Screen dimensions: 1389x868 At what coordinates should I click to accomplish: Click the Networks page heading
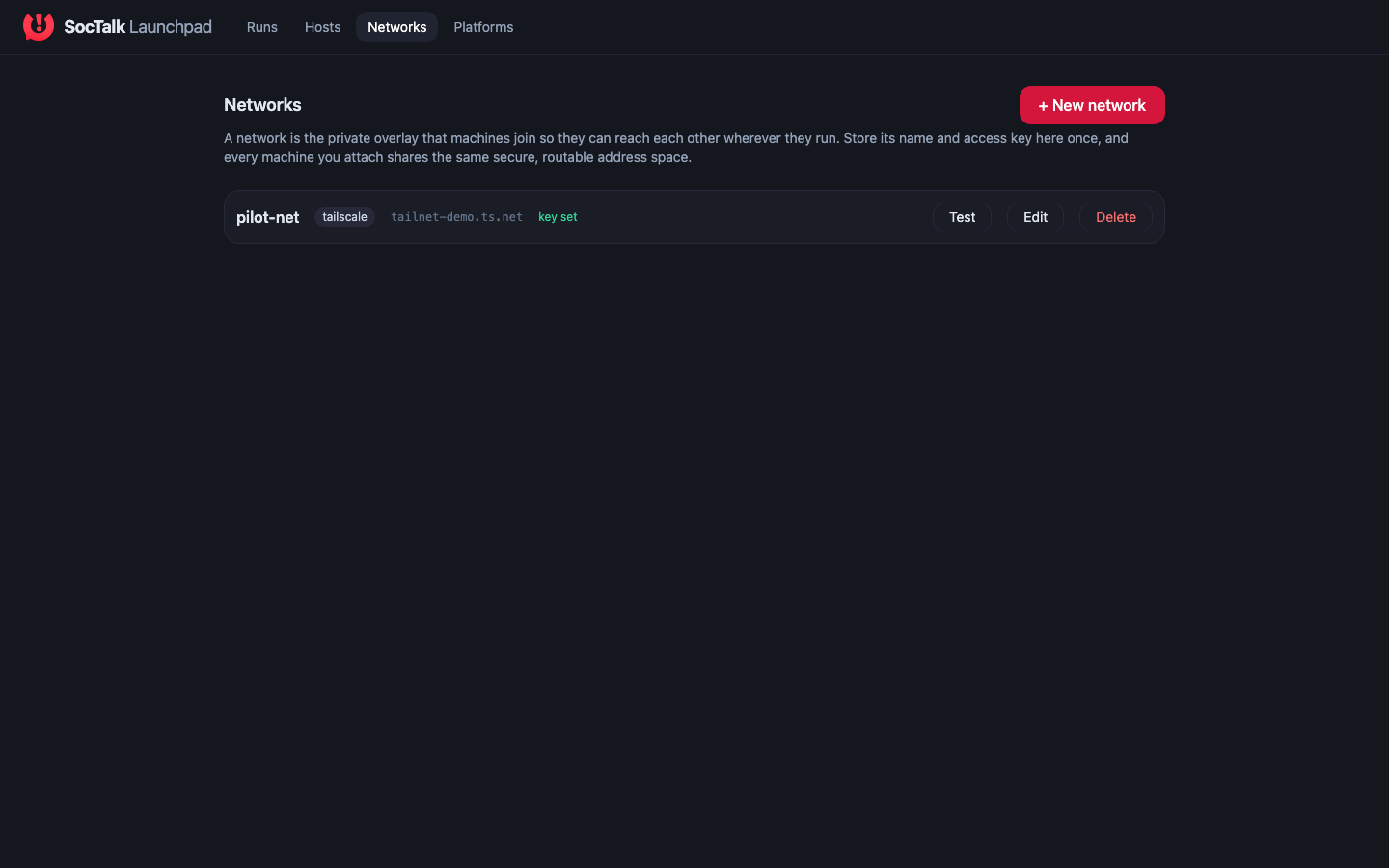click(262, 105)
